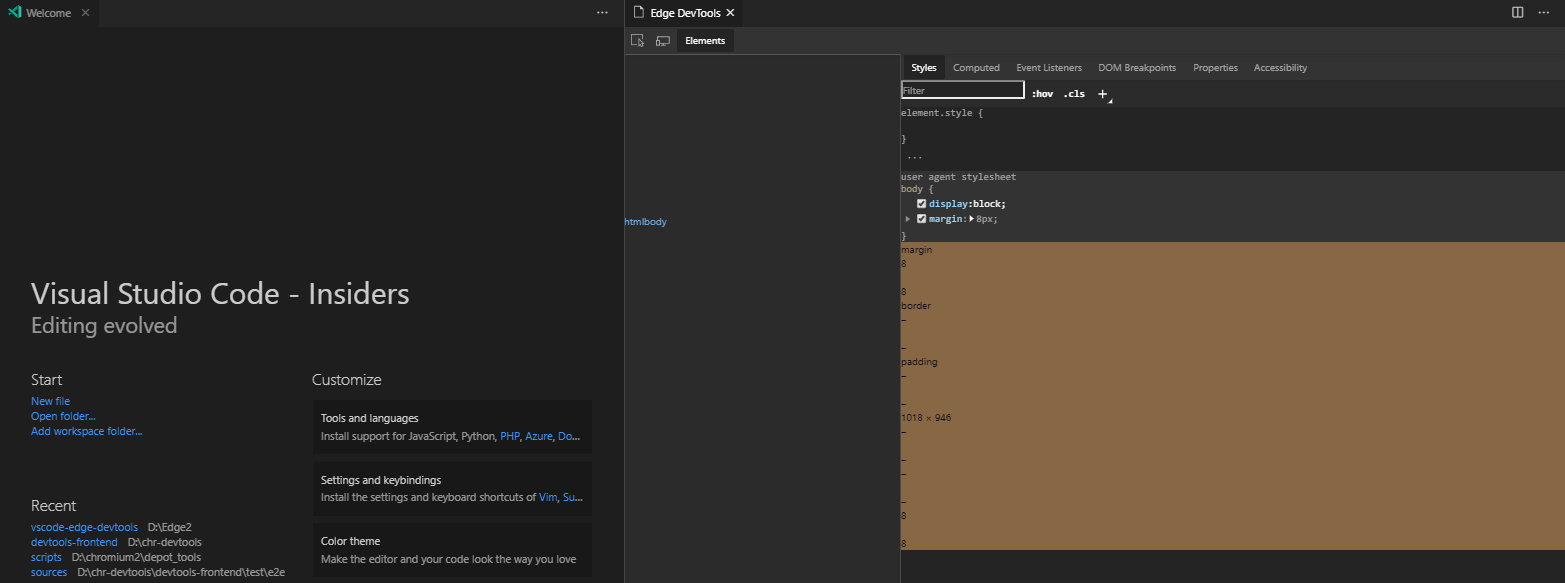Expand the margin property shorthand triangle
The height and width of the screenshot is (583, 1565).
click(x=908, y=218)
